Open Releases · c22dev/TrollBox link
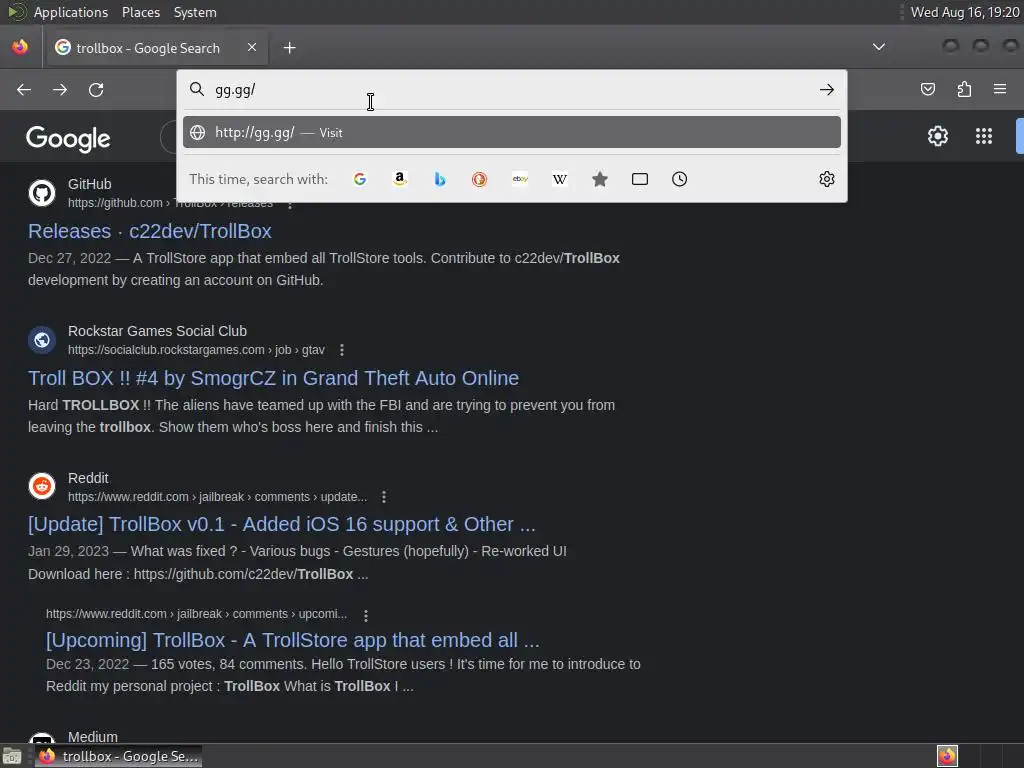1024x768 pixels. (150, 231)
